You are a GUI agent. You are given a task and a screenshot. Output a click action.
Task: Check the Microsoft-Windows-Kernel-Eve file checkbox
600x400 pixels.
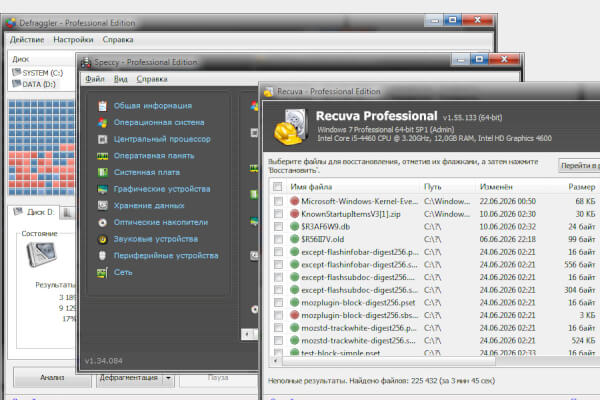coord(278,201)
